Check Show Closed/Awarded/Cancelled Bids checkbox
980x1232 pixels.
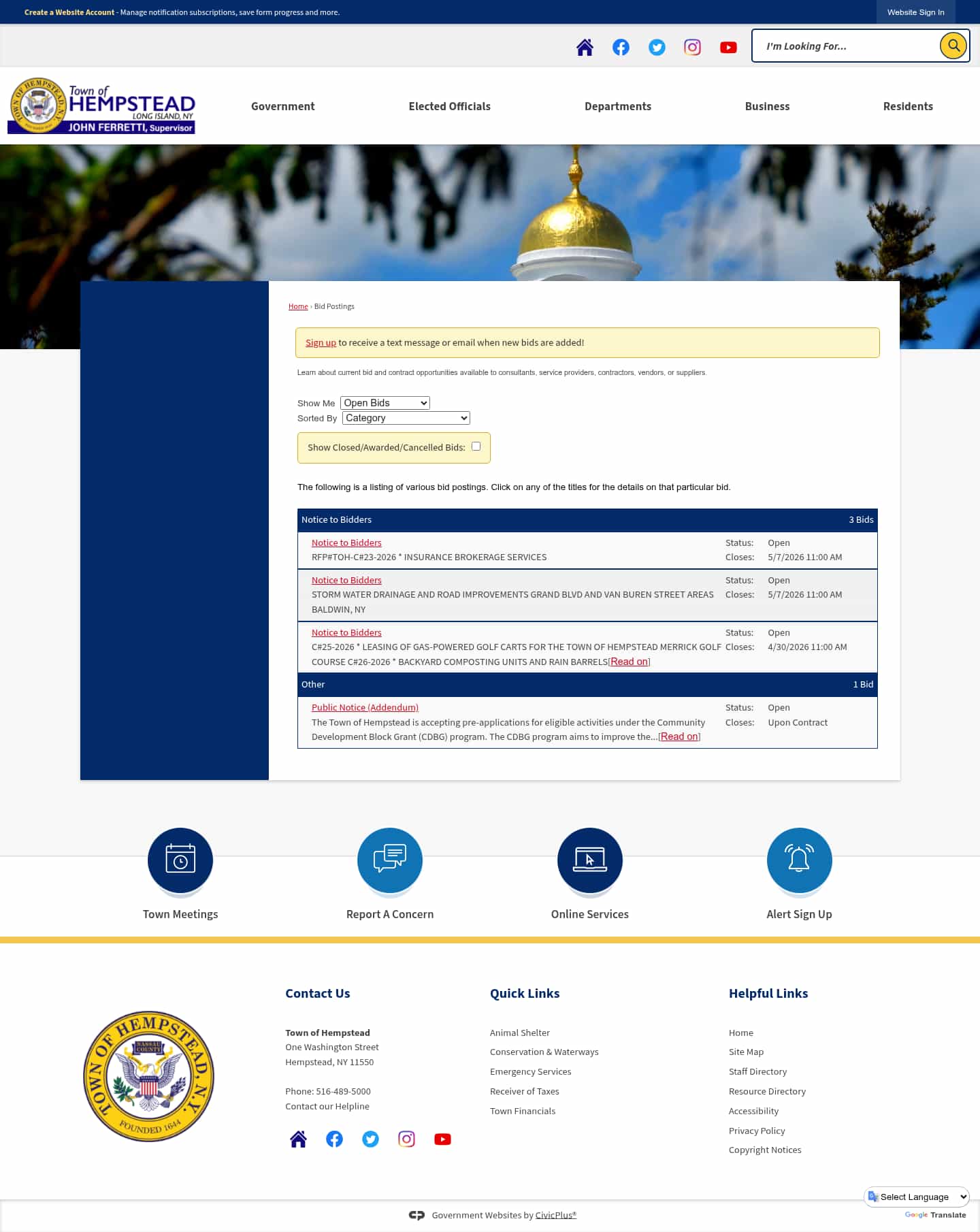coord(476,447)
